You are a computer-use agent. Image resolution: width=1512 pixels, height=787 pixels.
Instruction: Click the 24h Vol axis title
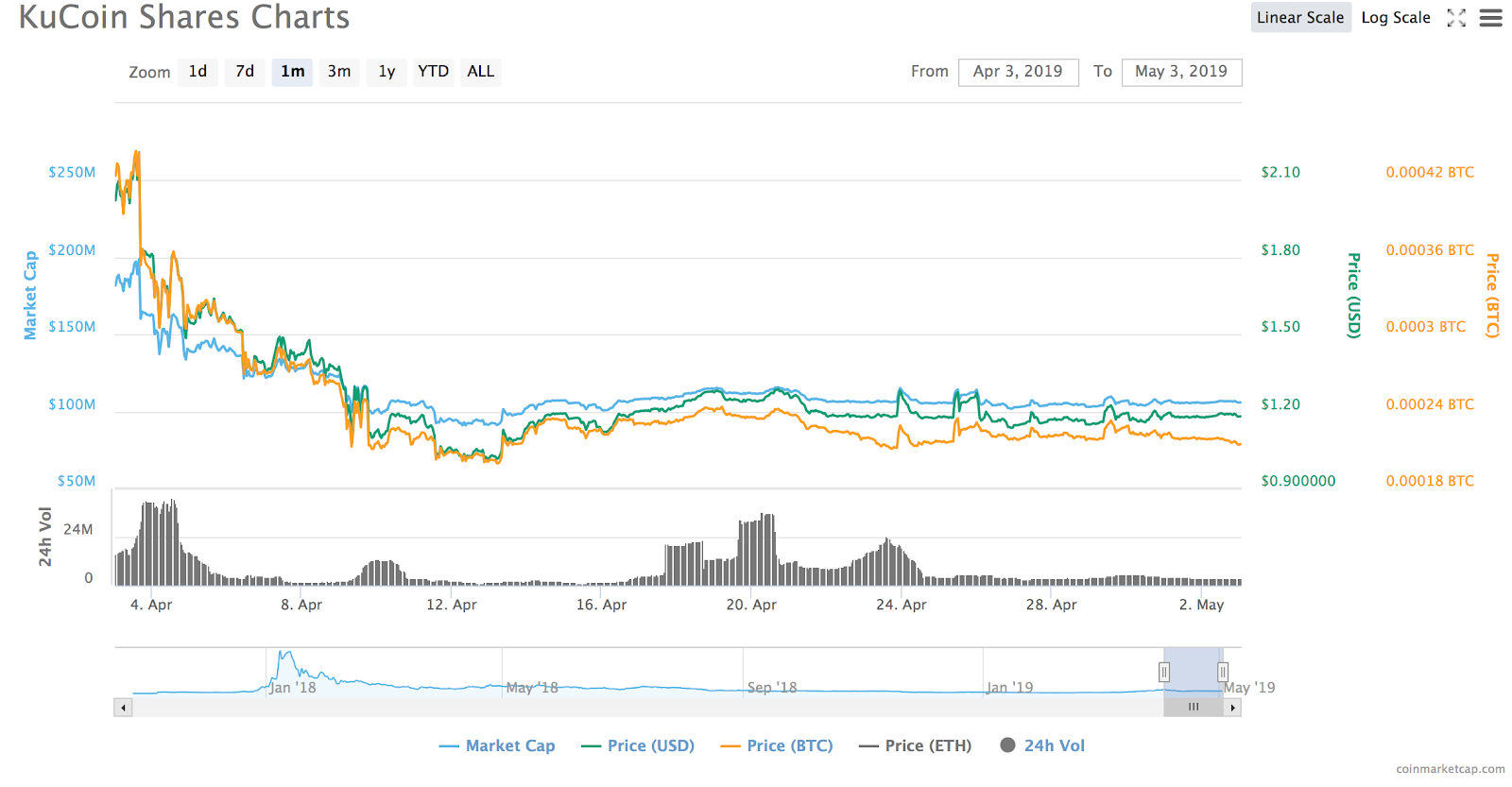(x=45, y=537)
